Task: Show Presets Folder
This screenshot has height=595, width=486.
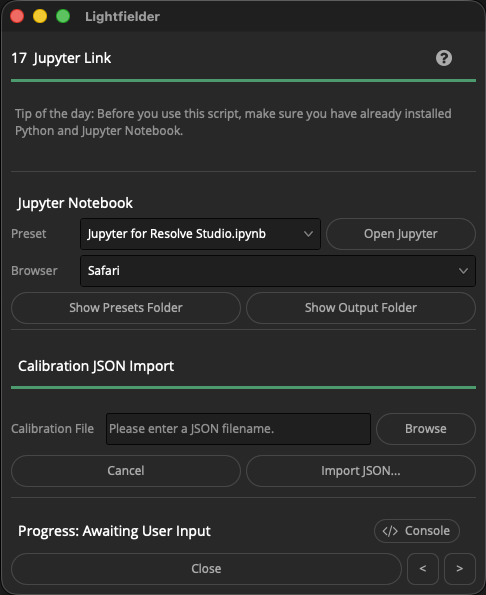Action: 126,308
